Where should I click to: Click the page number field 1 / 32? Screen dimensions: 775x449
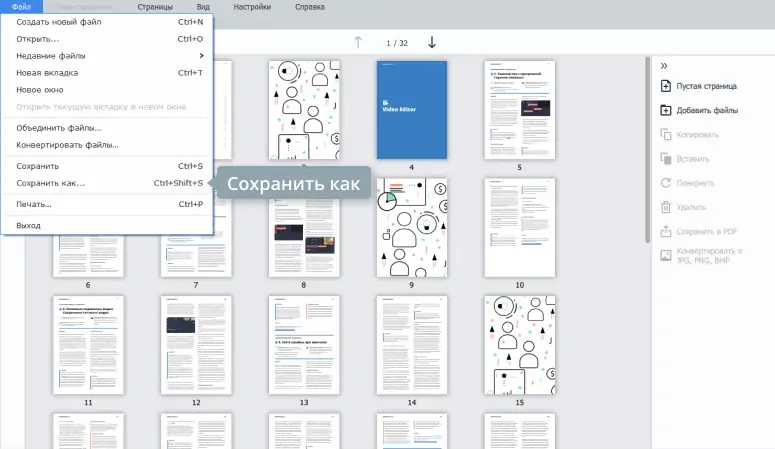coord(397,43)
